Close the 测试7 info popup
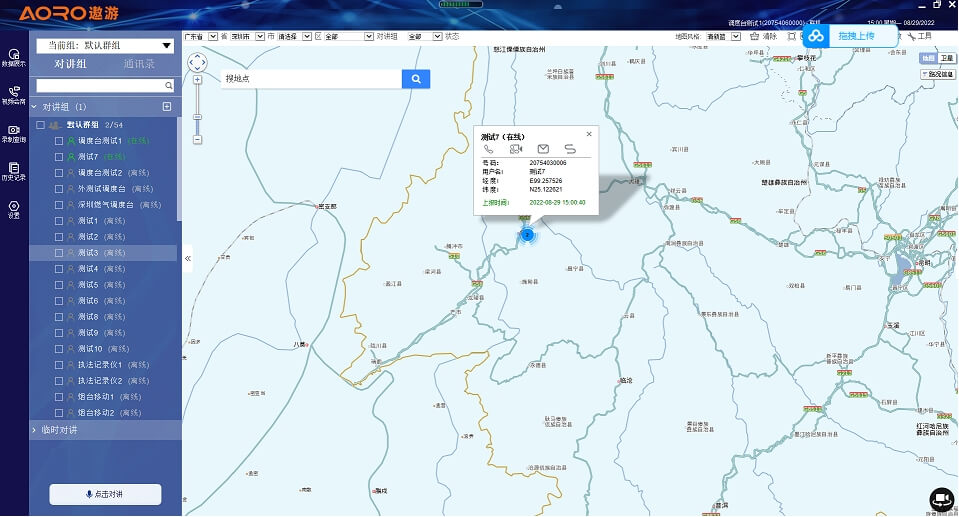Screen dimensions: 959x517 click(x=589, y=134)
